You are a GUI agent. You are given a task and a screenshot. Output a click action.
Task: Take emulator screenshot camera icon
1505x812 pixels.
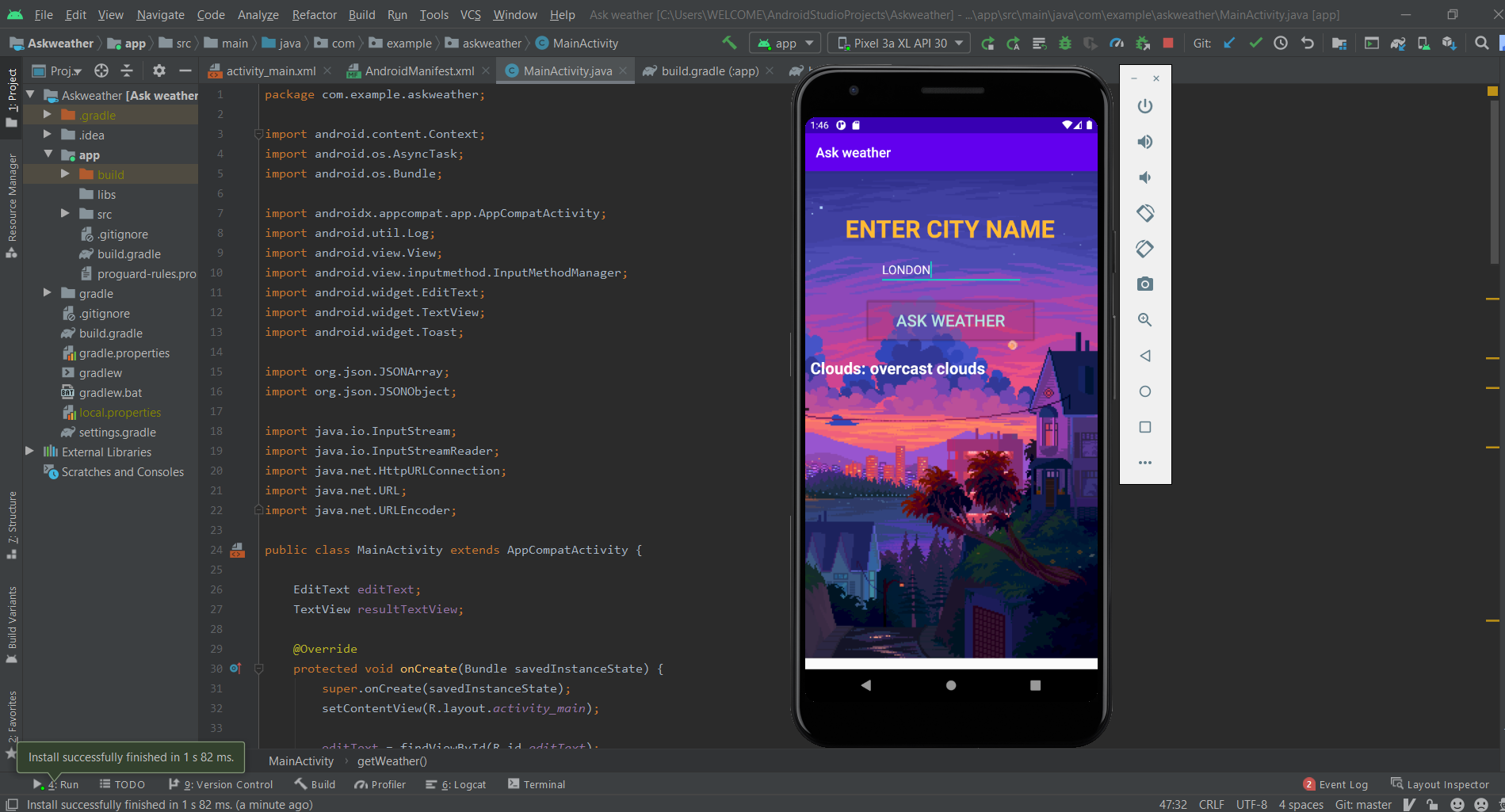pos(1145,284)
